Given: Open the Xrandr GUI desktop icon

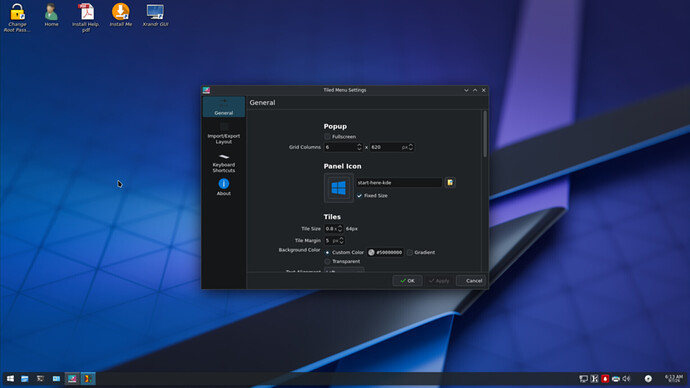Looking at the screenshot, I should click(155, 15).
